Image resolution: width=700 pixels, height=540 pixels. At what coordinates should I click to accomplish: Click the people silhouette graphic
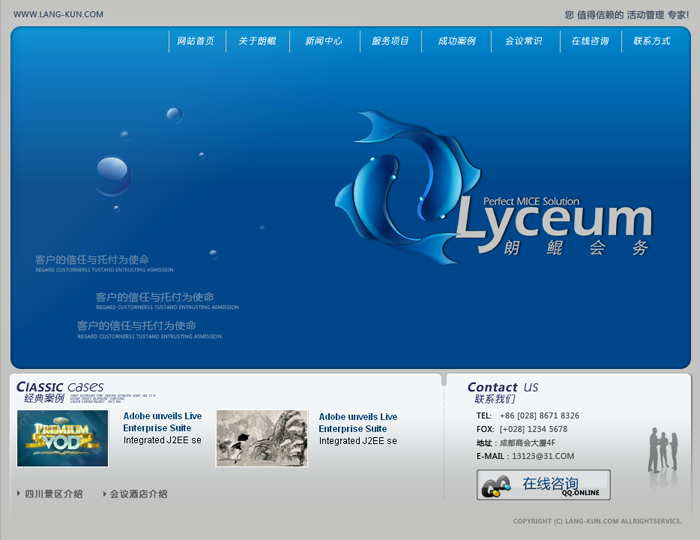663,450
